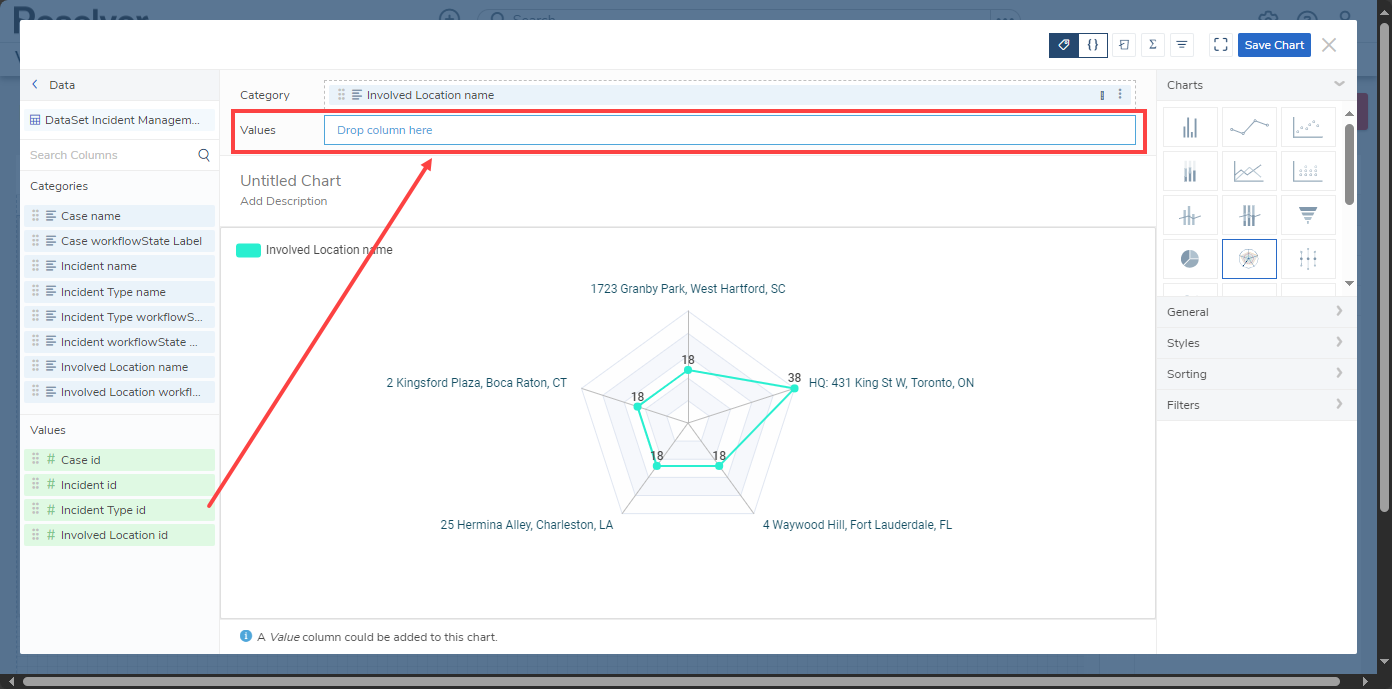Select the stacked bar chart type
This screenshot has height=689, width=1392.
(1190, 171)
